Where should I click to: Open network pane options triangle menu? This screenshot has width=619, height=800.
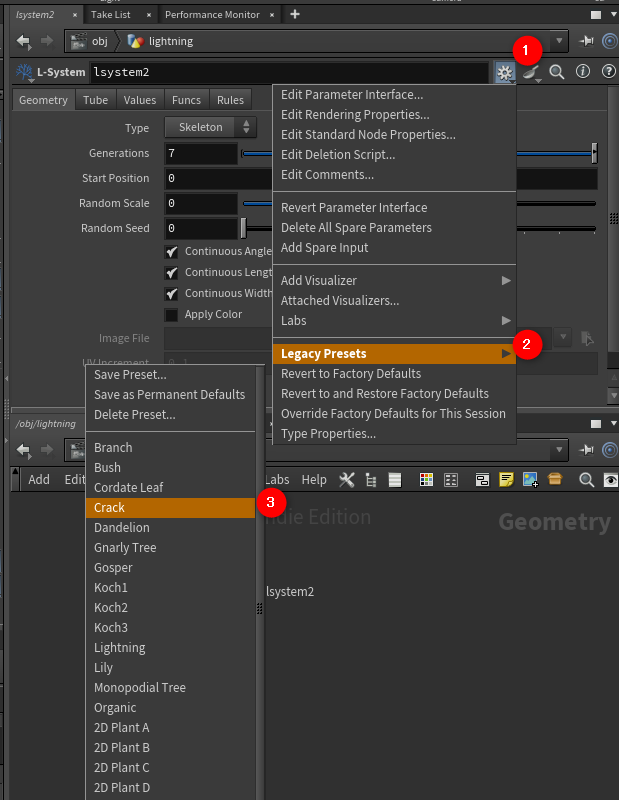point(613,423)
